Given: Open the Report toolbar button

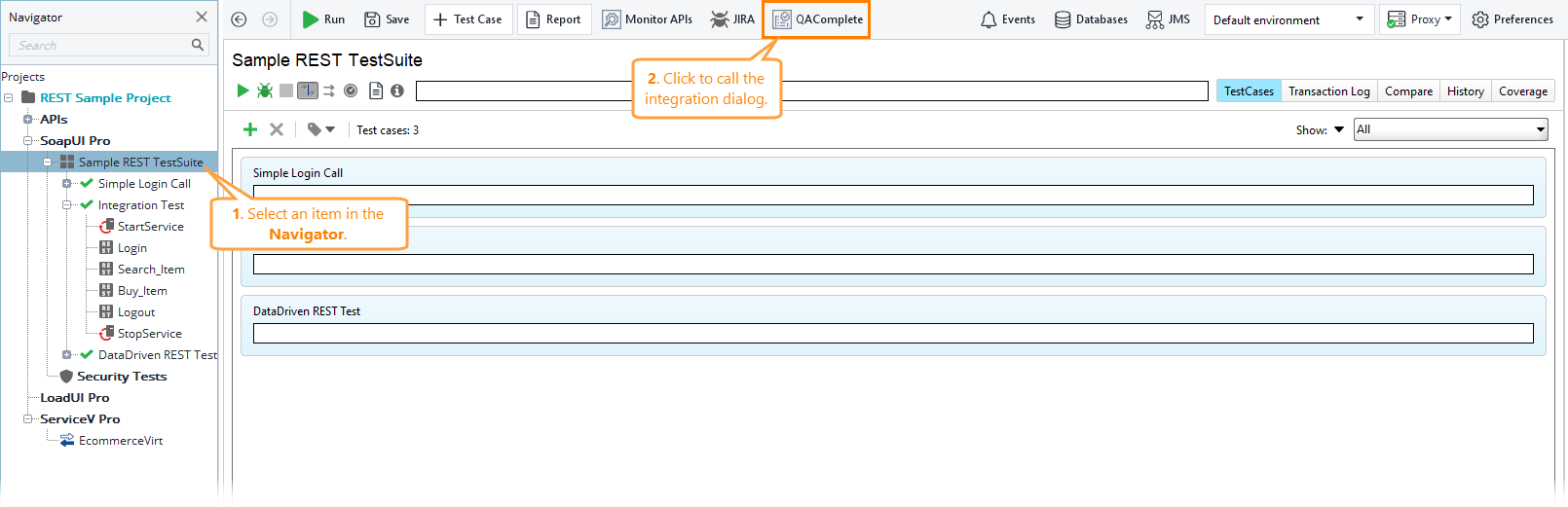Looking at the screenshot, I should [x=553, y=19].
